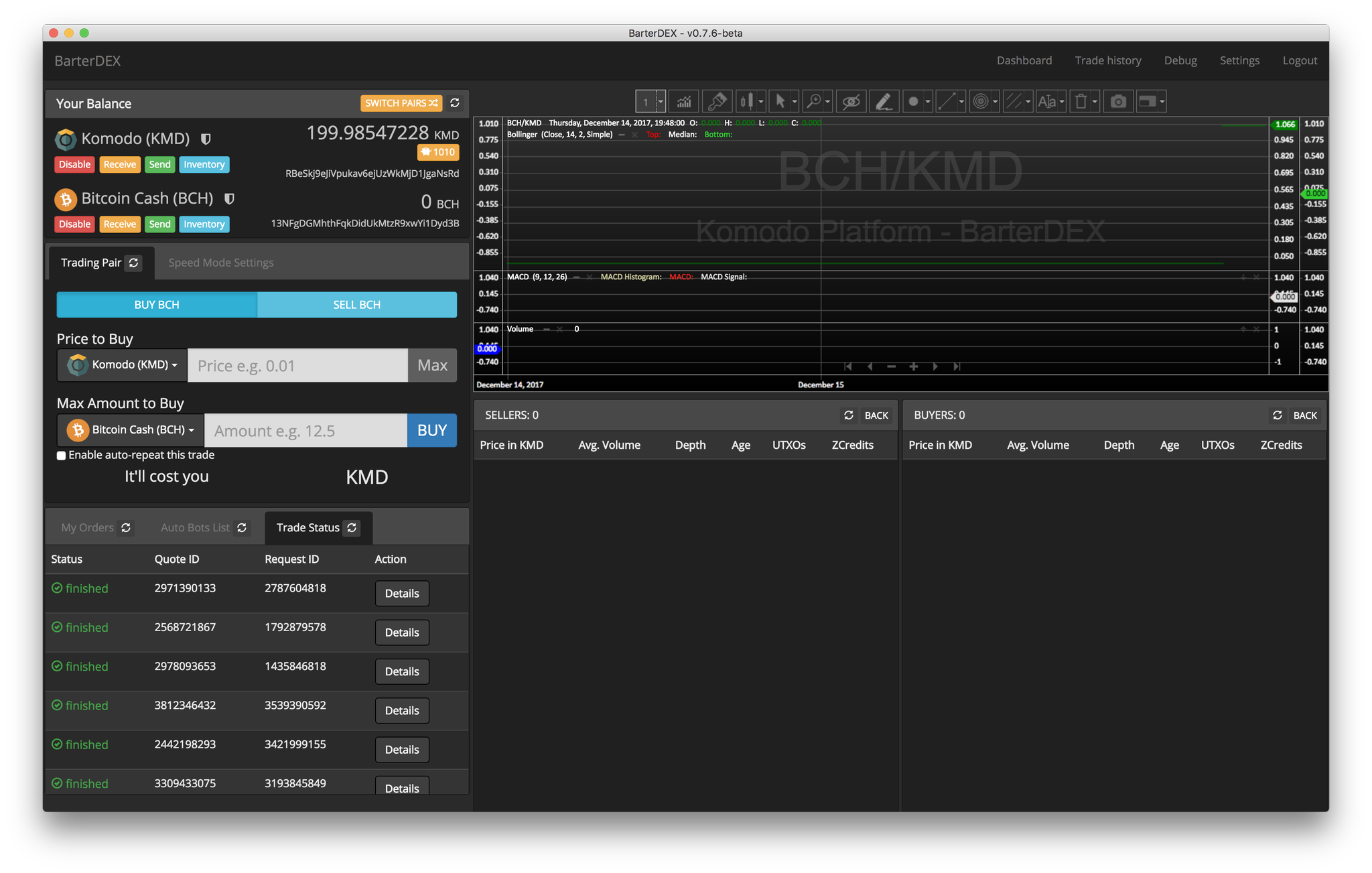Select the cursor pointer tool

click(x=780, y=102)
